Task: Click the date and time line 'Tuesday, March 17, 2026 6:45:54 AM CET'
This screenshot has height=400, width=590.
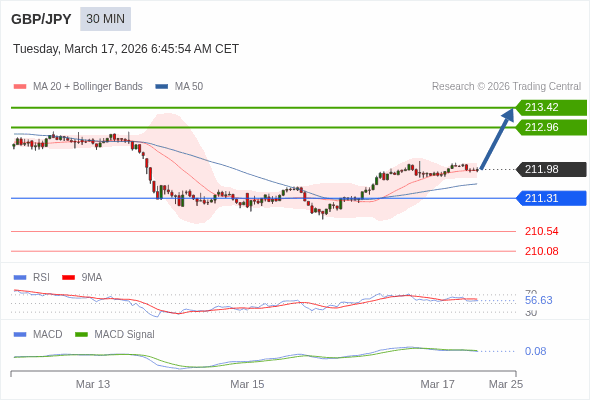Action: [126, 49]
